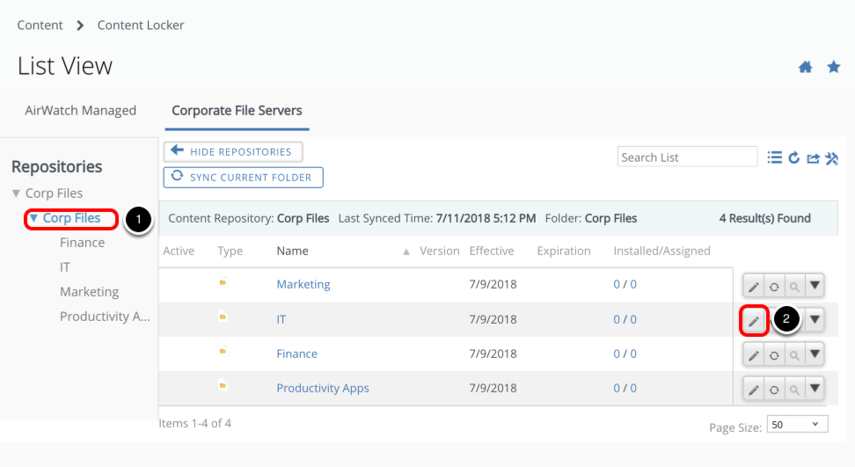The height and width of the screenshot is (467, 855).
Task: Click the edit pencil icon for Marketing row
Action: click(754, 286)
